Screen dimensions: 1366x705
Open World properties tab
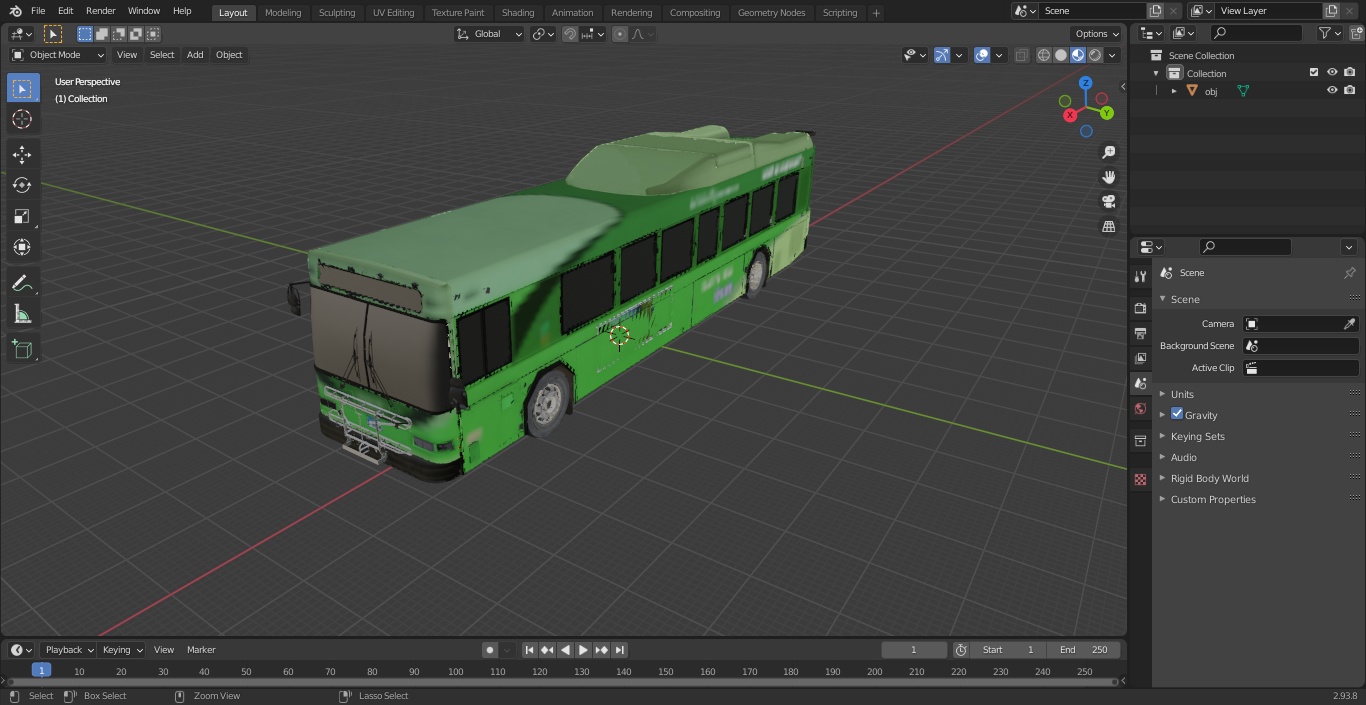pyautogui.click(x=1140, y=408)
